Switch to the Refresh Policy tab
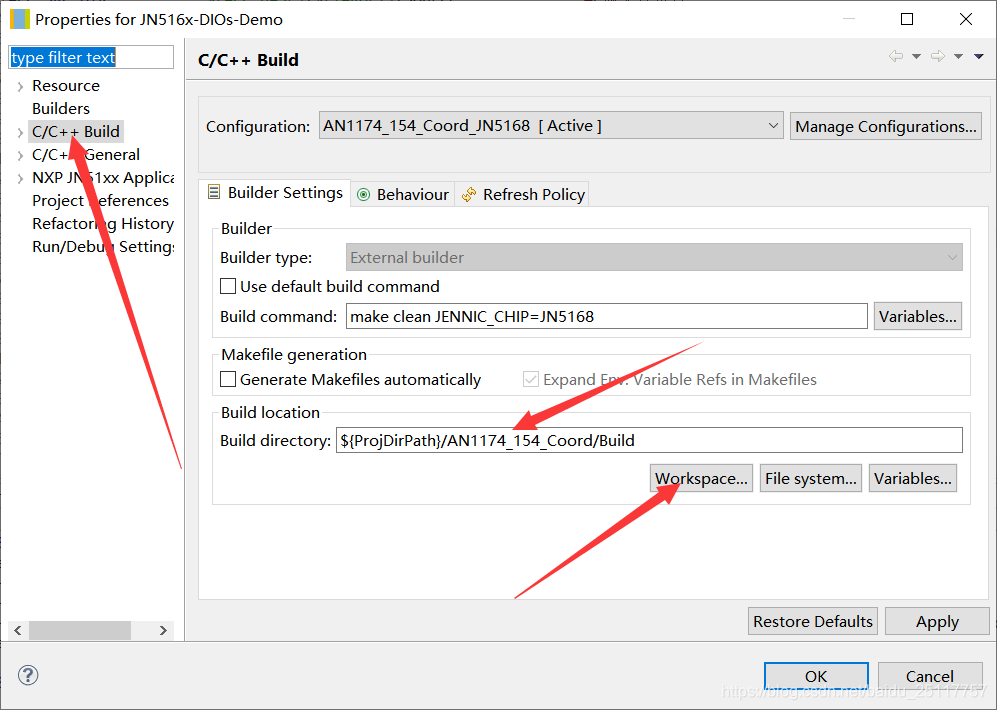The width and height of the screenshot is (997, 710). coord(522,195)
